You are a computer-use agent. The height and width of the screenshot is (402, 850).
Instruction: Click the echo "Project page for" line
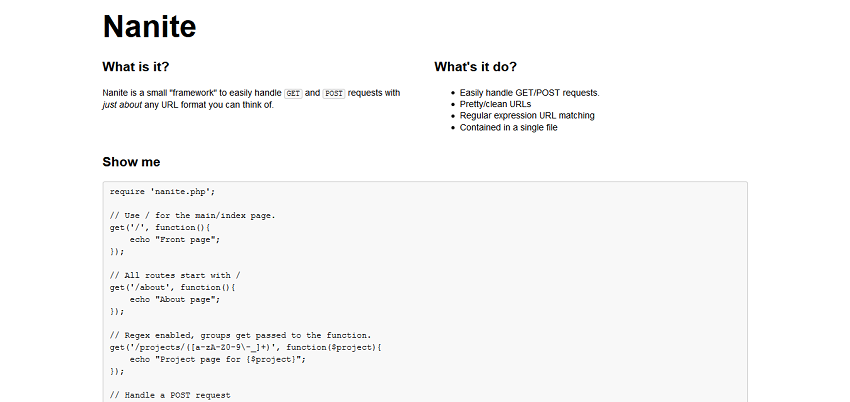coord(218,359)
